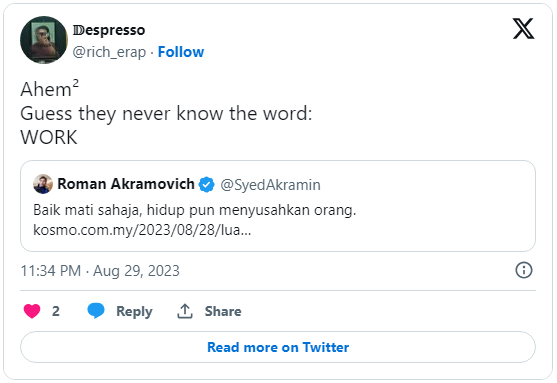Image resolution: width=557 pixels, height=383 pixels.
Task: Click the blue reply bubble icon
Action: click(96, 311)
